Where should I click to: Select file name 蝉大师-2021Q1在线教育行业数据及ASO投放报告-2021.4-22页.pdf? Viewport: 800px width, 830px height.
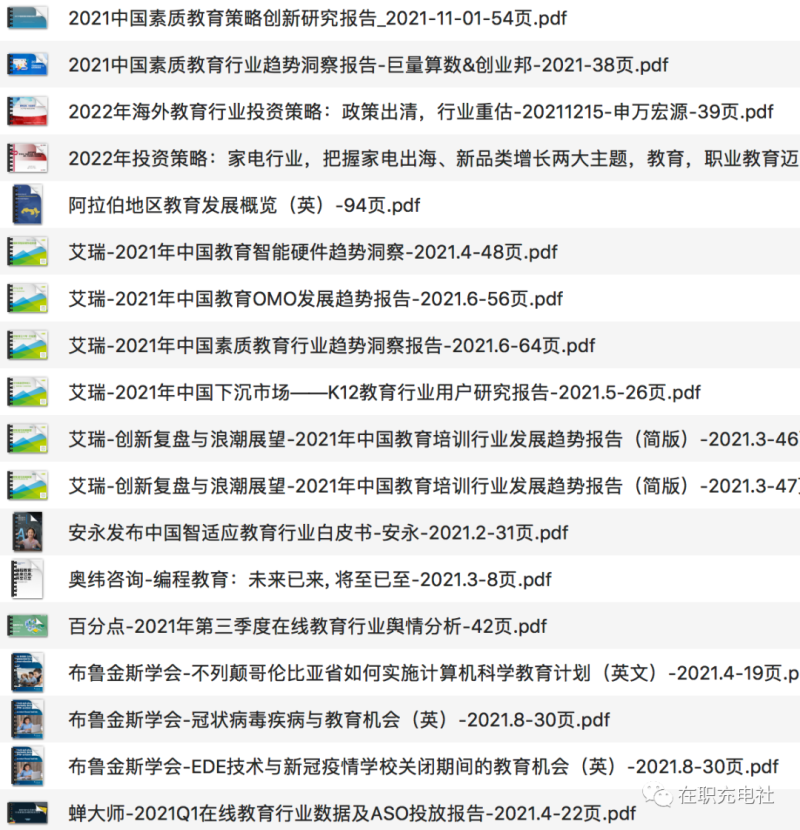tap(352, 813)
